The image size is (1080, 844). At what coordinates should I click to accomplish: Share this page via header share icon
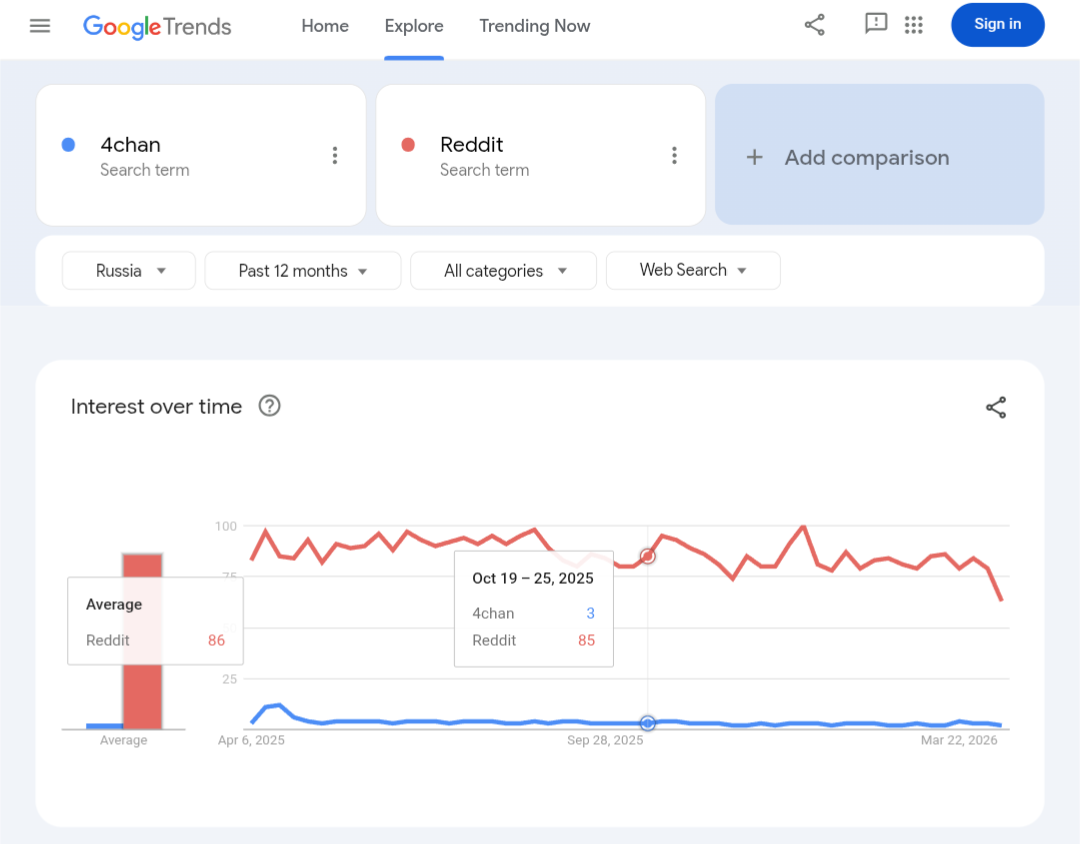click(815, 25)
